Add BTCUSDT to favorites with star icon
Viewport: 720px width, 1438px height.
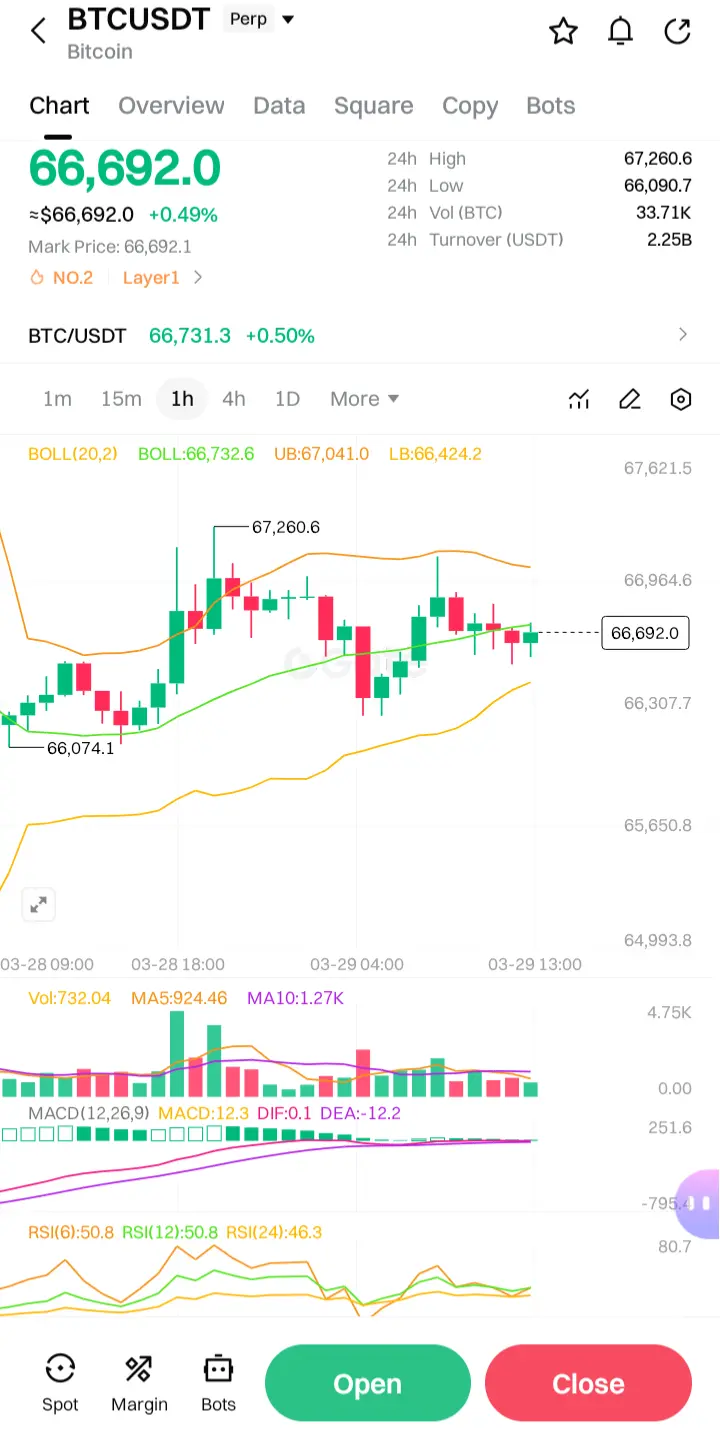tap(564, 32)
